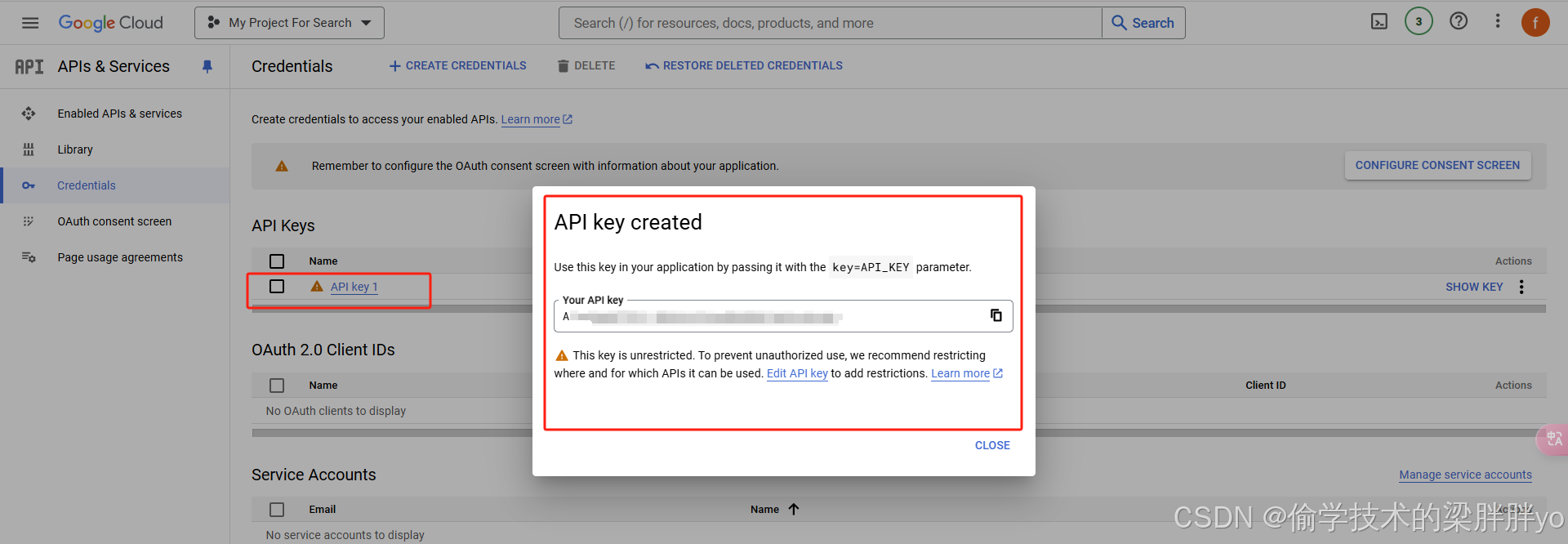Screen dimensions: 1568x544
Task: Click RESTORE DELETED CREDENTIALS
Action: (x=744, y=65)
